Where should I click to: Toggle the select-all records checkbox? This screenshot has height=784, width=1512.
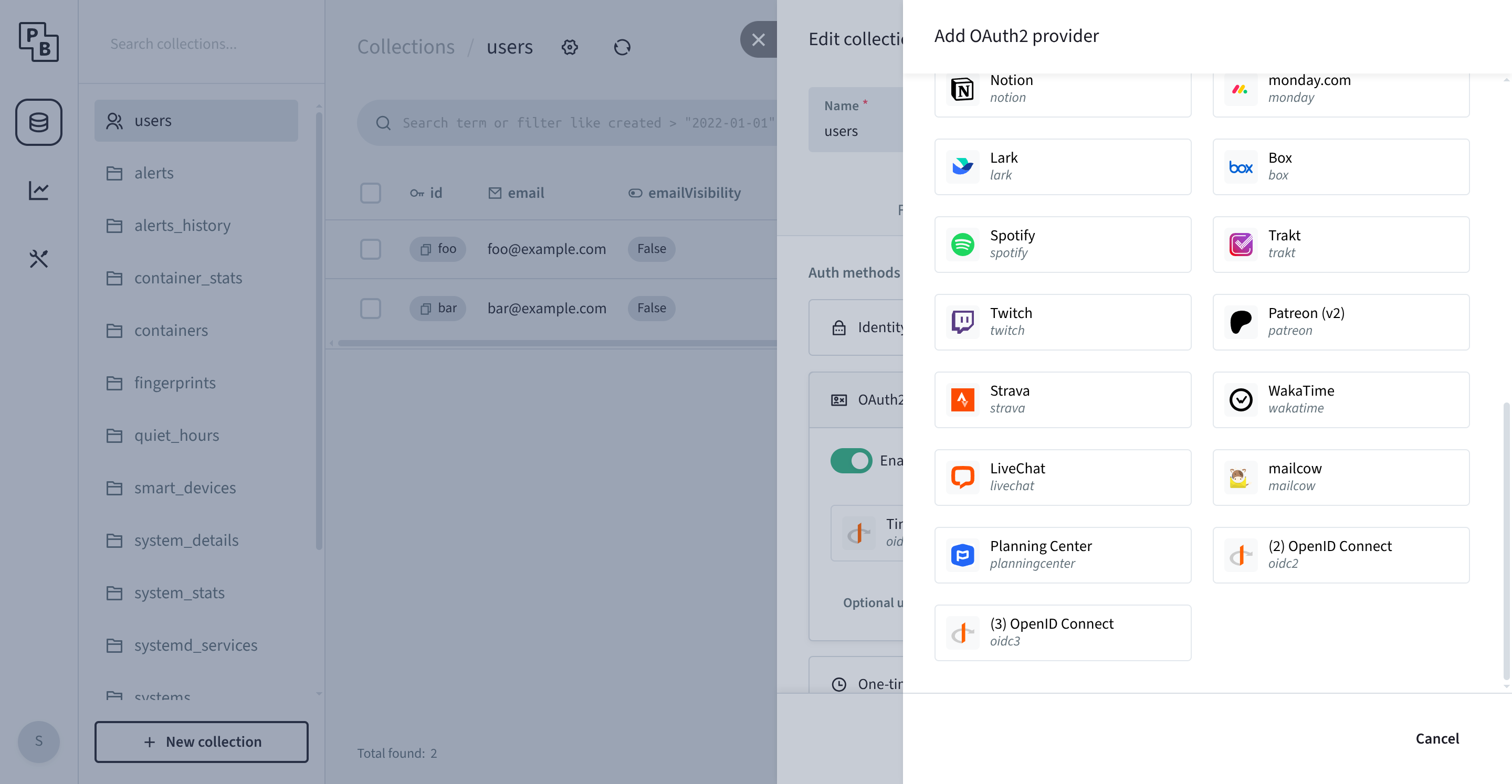tap(370, 193)
